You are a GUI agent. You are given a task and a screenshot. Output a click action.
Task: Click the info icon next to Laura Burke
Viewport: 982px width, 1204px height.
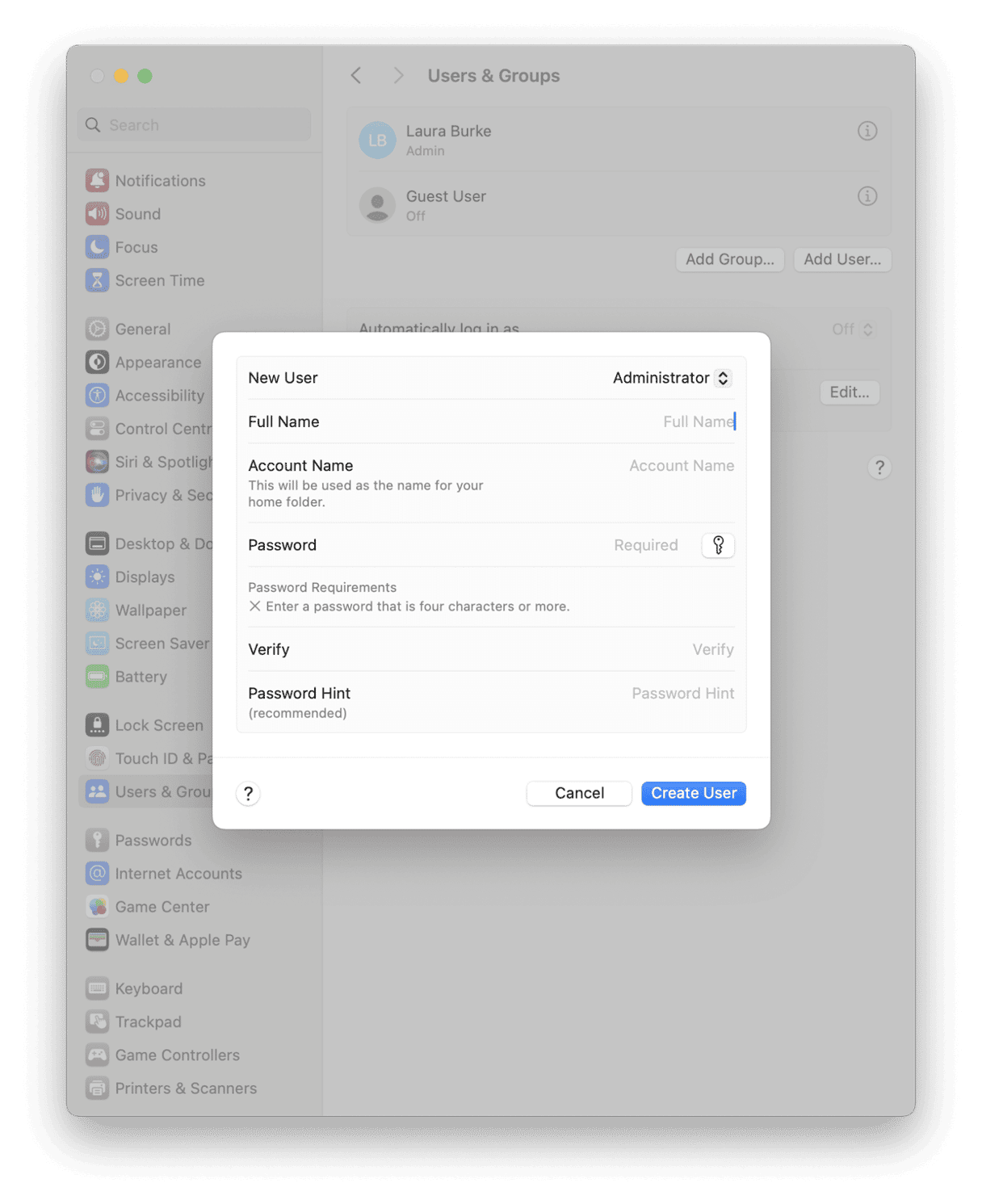tap(867, 130)
